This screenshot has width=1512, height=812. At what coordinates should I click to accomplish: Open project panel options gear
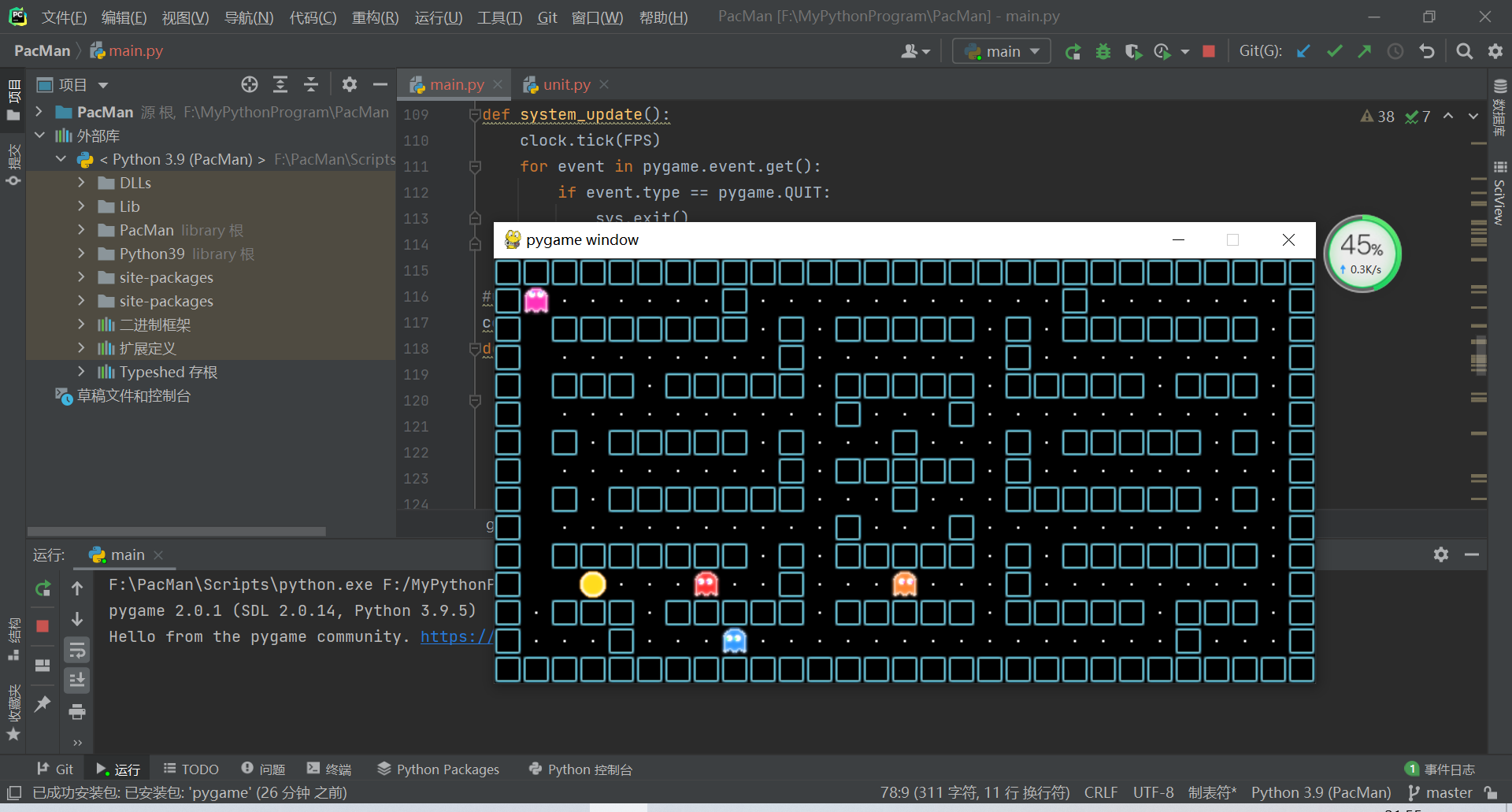pos(350,84)
